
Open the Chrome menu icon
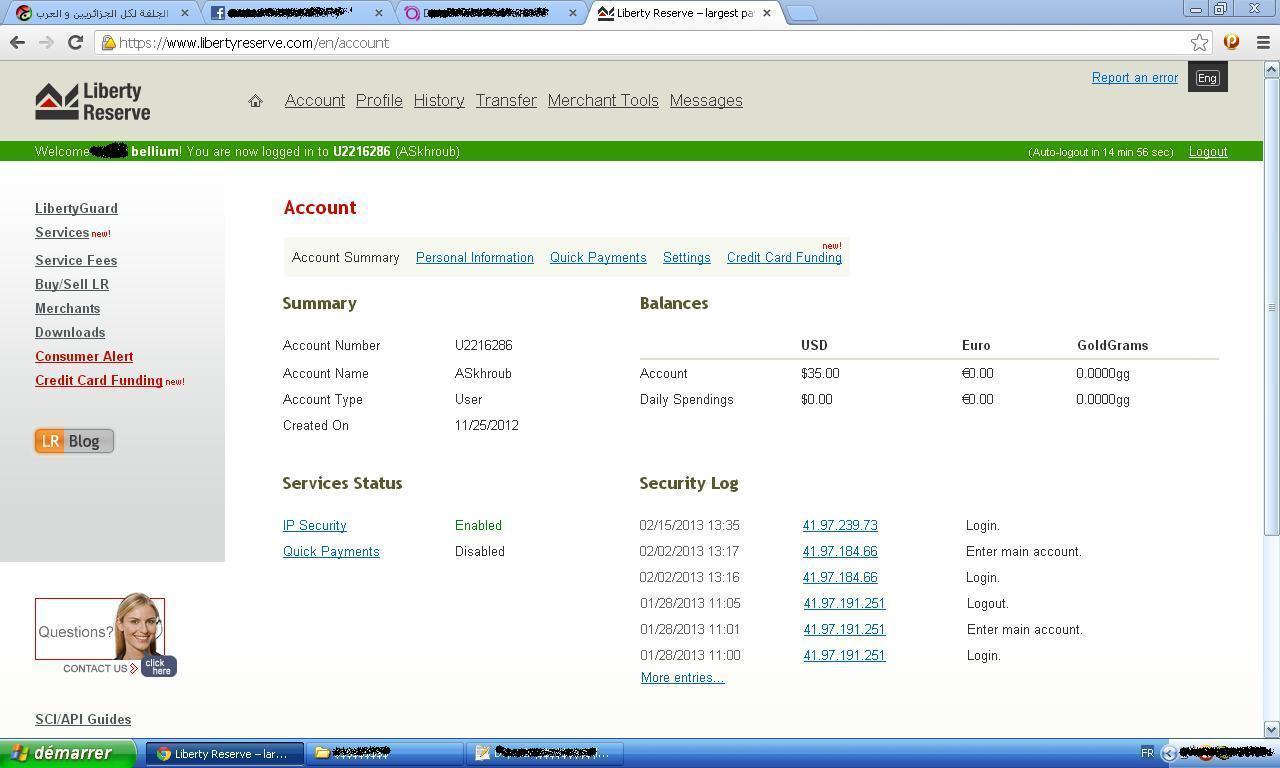pos(1262,42)
